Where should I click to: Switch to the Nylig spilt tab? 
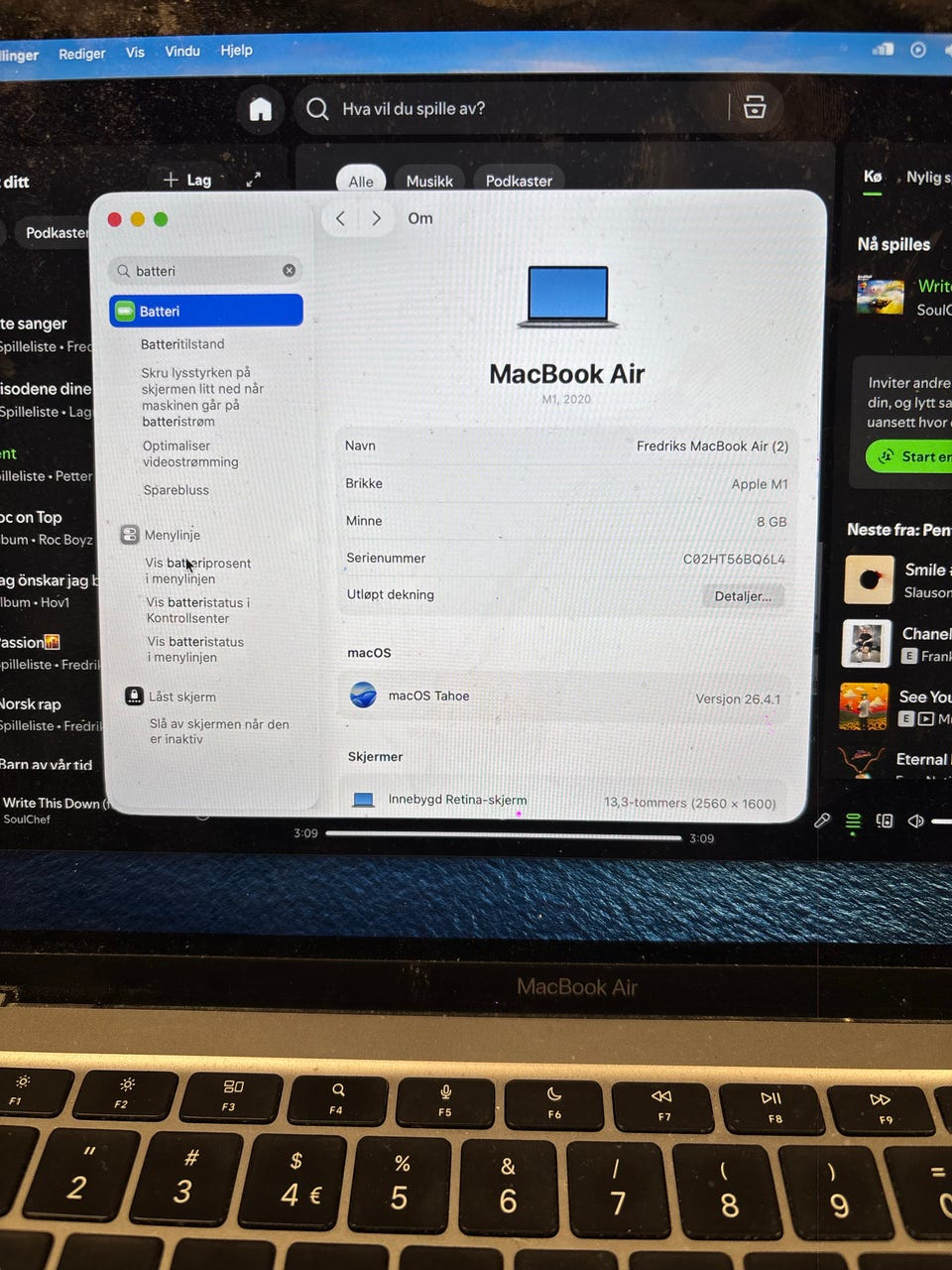click(928, 177)
